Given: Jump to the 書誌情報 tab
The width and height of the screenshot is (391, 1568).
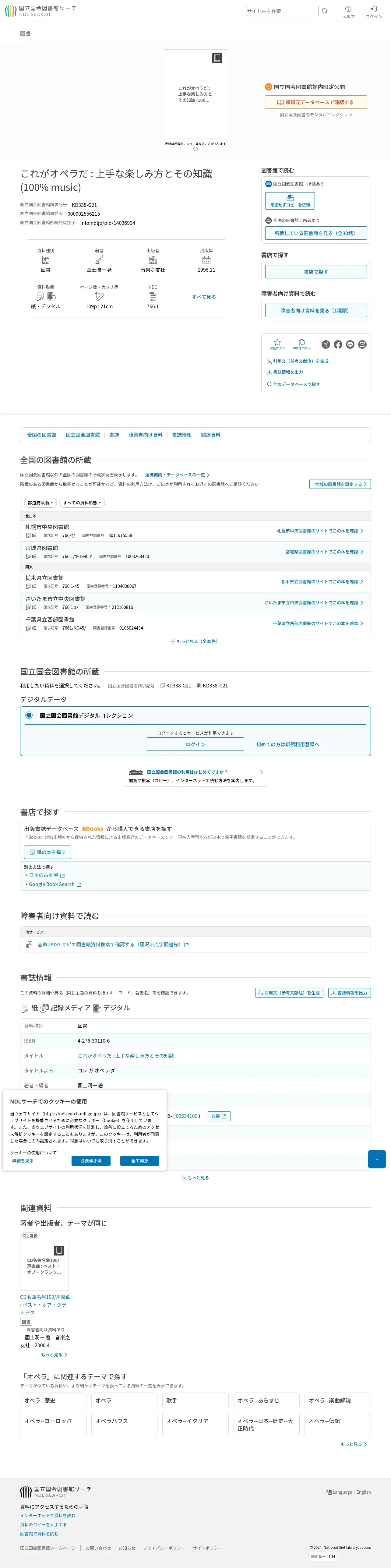Looking at the screenshot, I should coord(181,435).
